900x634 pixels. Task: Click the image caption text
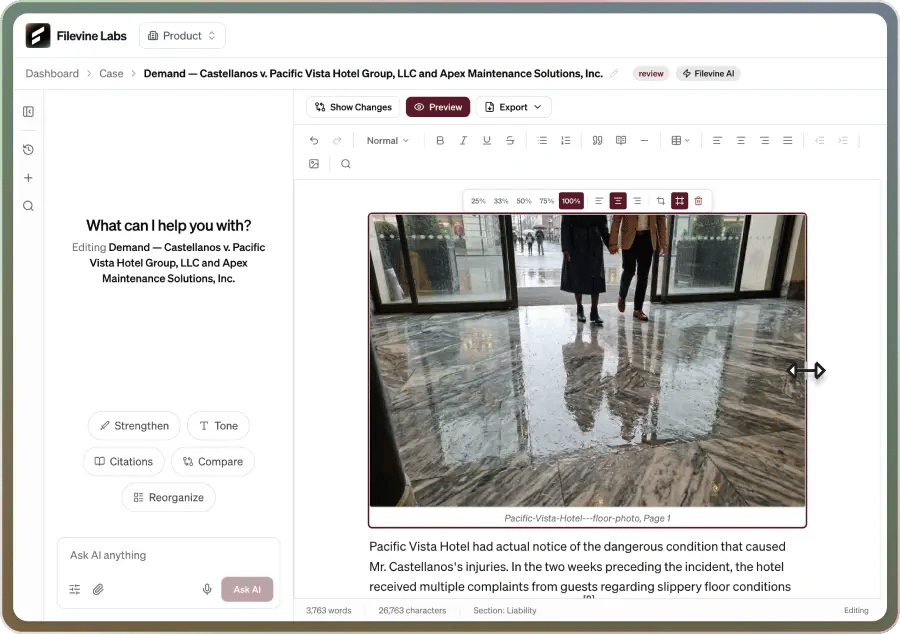(x=587, y=518)
